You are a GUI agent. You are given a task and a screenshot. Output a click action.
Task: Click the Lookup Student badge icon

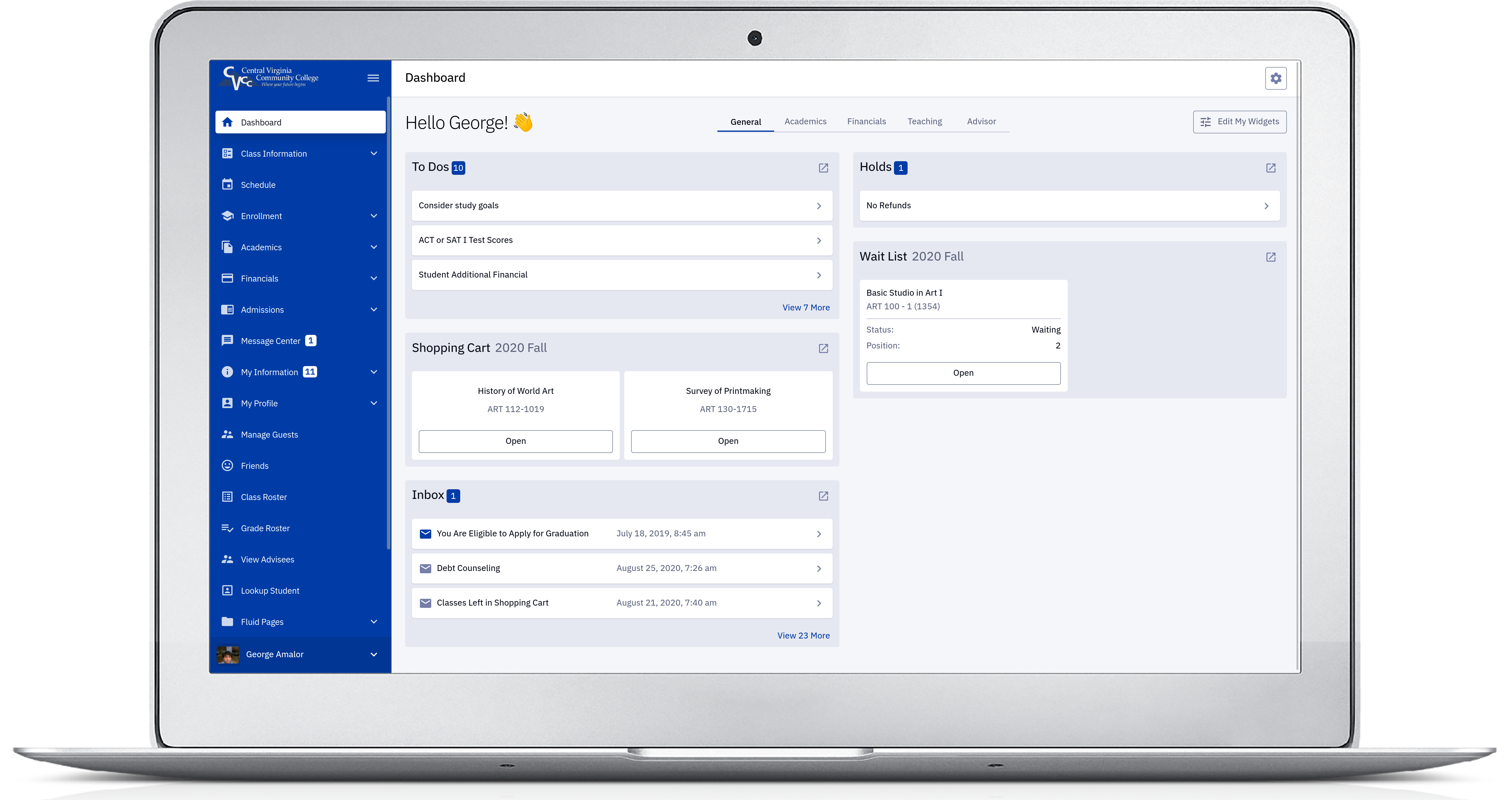[227, 591]
